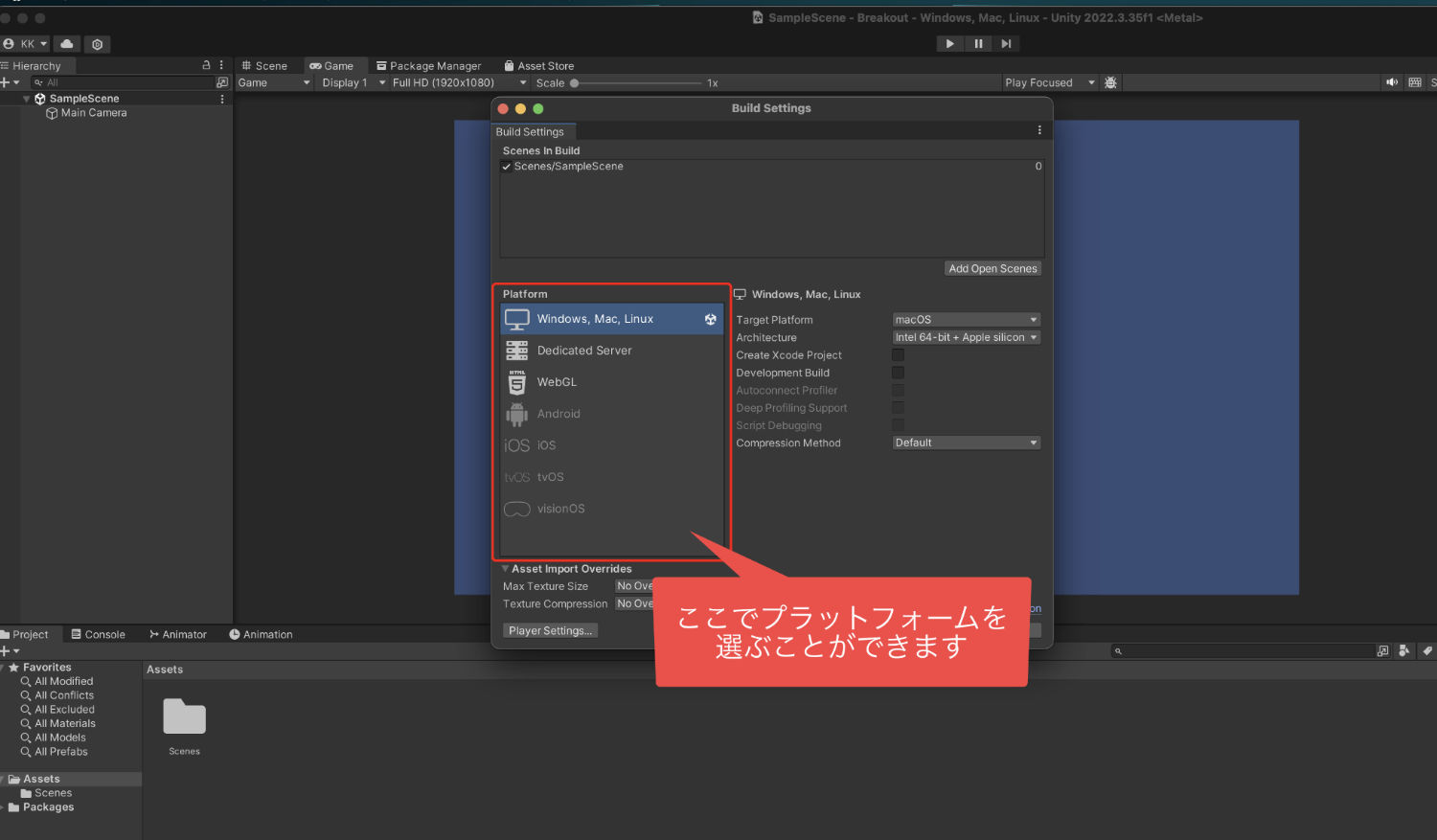The height and width of the screenshot is (840, 1437).
Task: Select the iOS platform
Action: click(611, 445)
